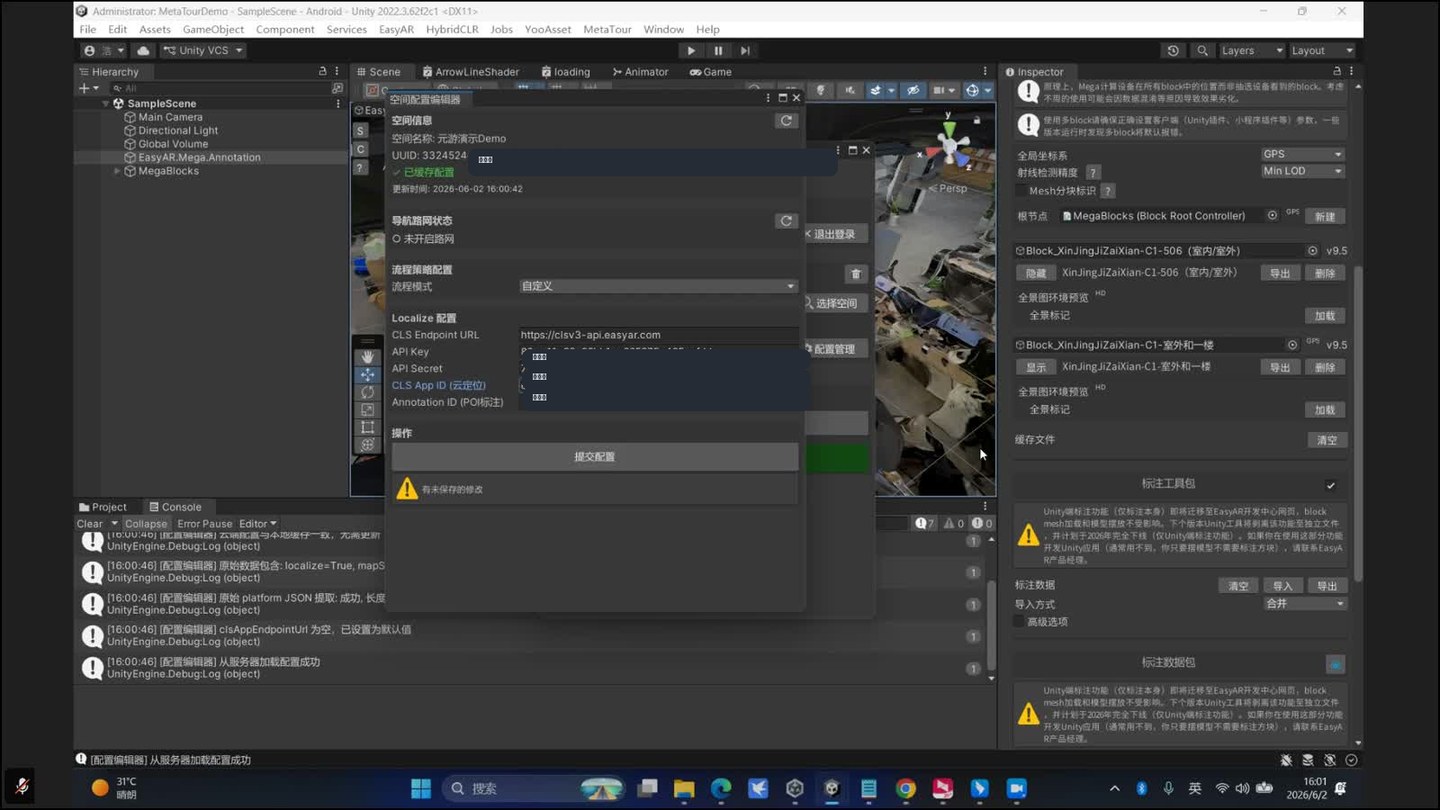This screenshot has width=1440, height=810.
Task: Click the Step frame button
Action: (x=745, y=50)
